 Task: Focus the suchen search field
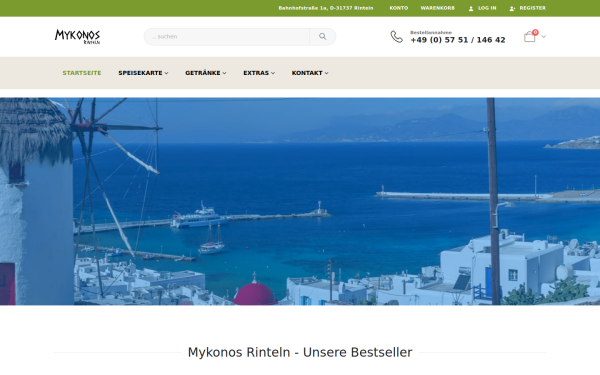pos(227,37)
